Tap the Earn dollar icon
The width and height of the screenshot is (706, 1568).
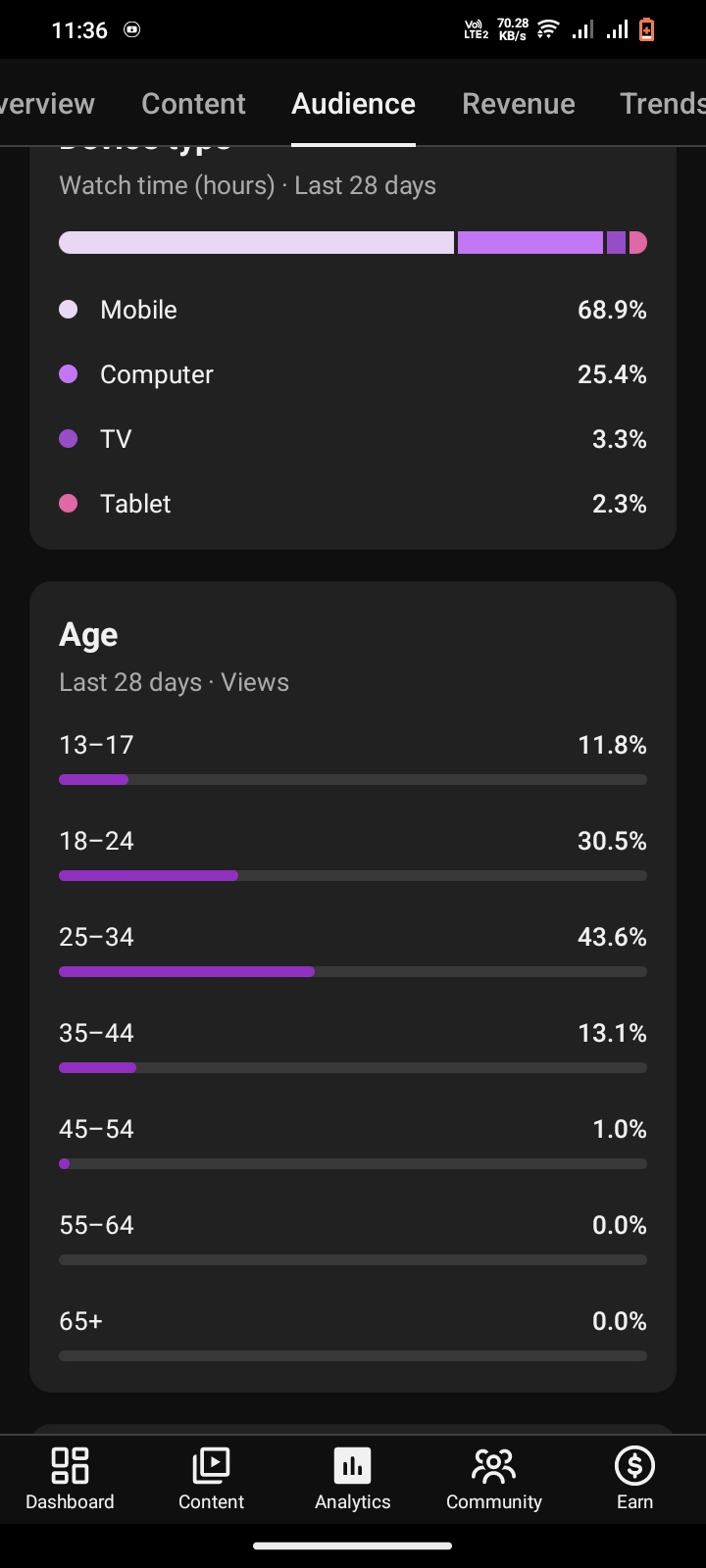tap(634, 1466)
